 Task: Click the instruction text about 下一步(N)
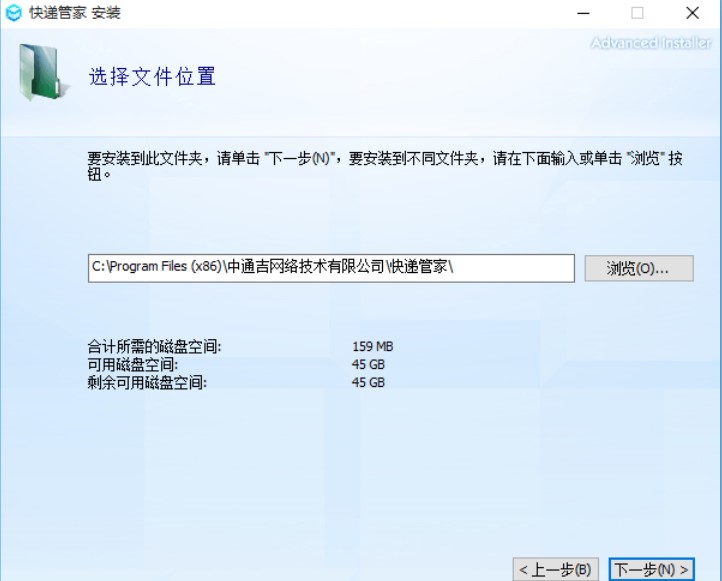pyautogui.click(x=385, y=165)
